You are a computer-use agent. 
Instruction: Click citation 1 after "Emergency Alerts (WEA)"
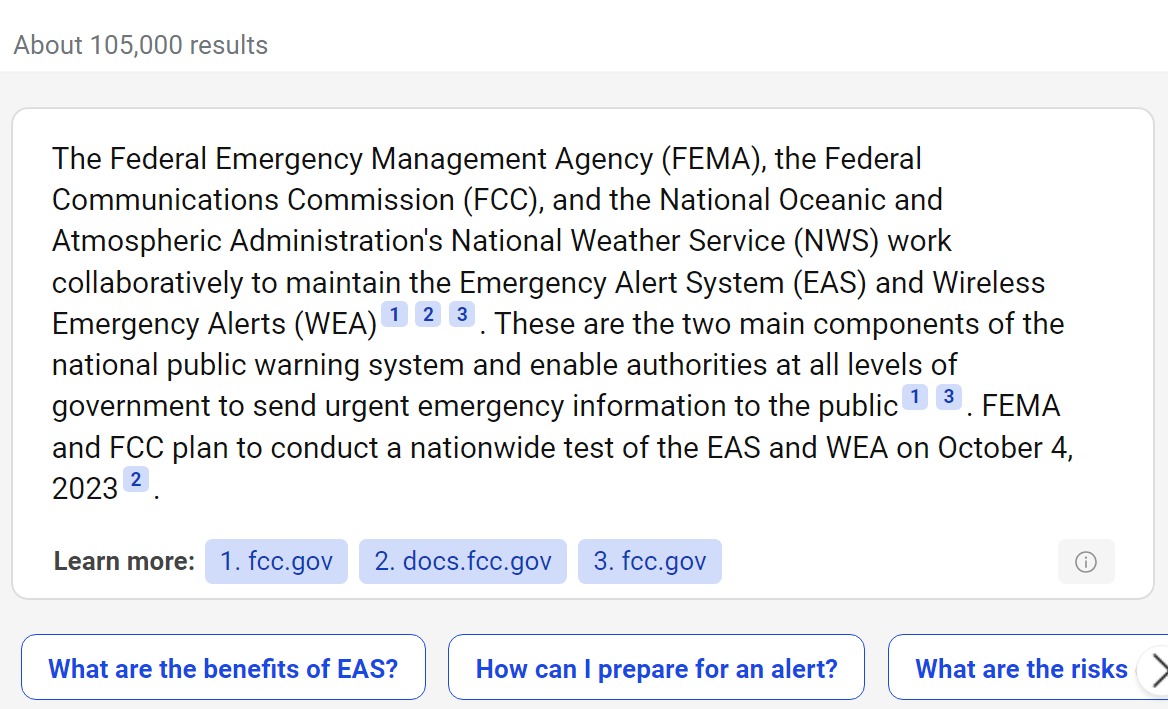click(395, 315)
